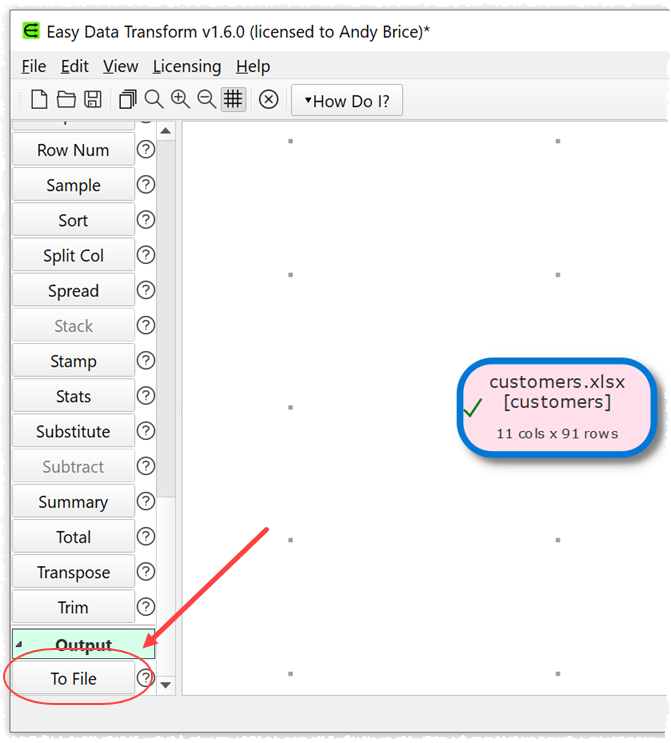Screen dimensions: 671x743
Task: Click the Sample transform button
Action: (x=73, y=185)
